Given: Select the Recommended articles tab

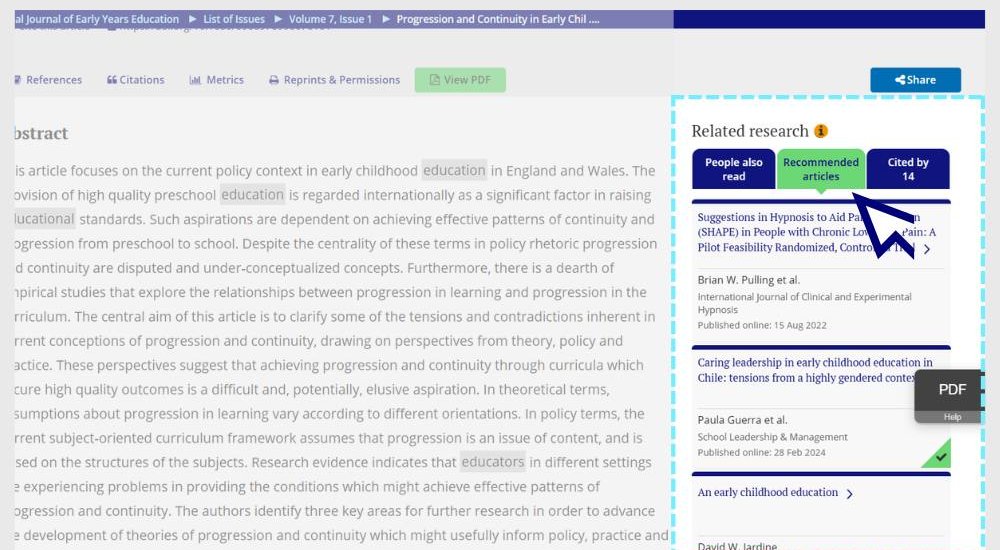Looking at the screenshot, I should (x=821, y=169).
